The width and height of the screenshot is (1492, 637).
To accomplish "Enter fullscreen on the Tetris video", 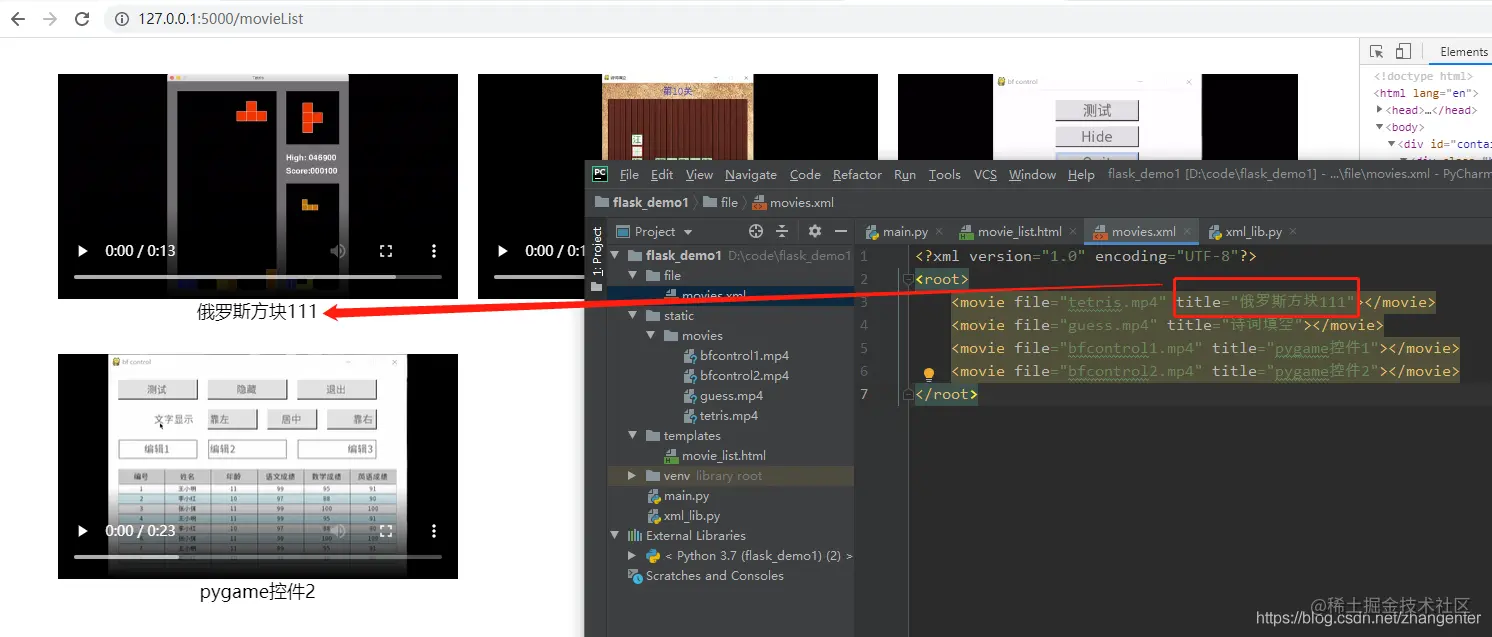I will (x=386, y=251).
